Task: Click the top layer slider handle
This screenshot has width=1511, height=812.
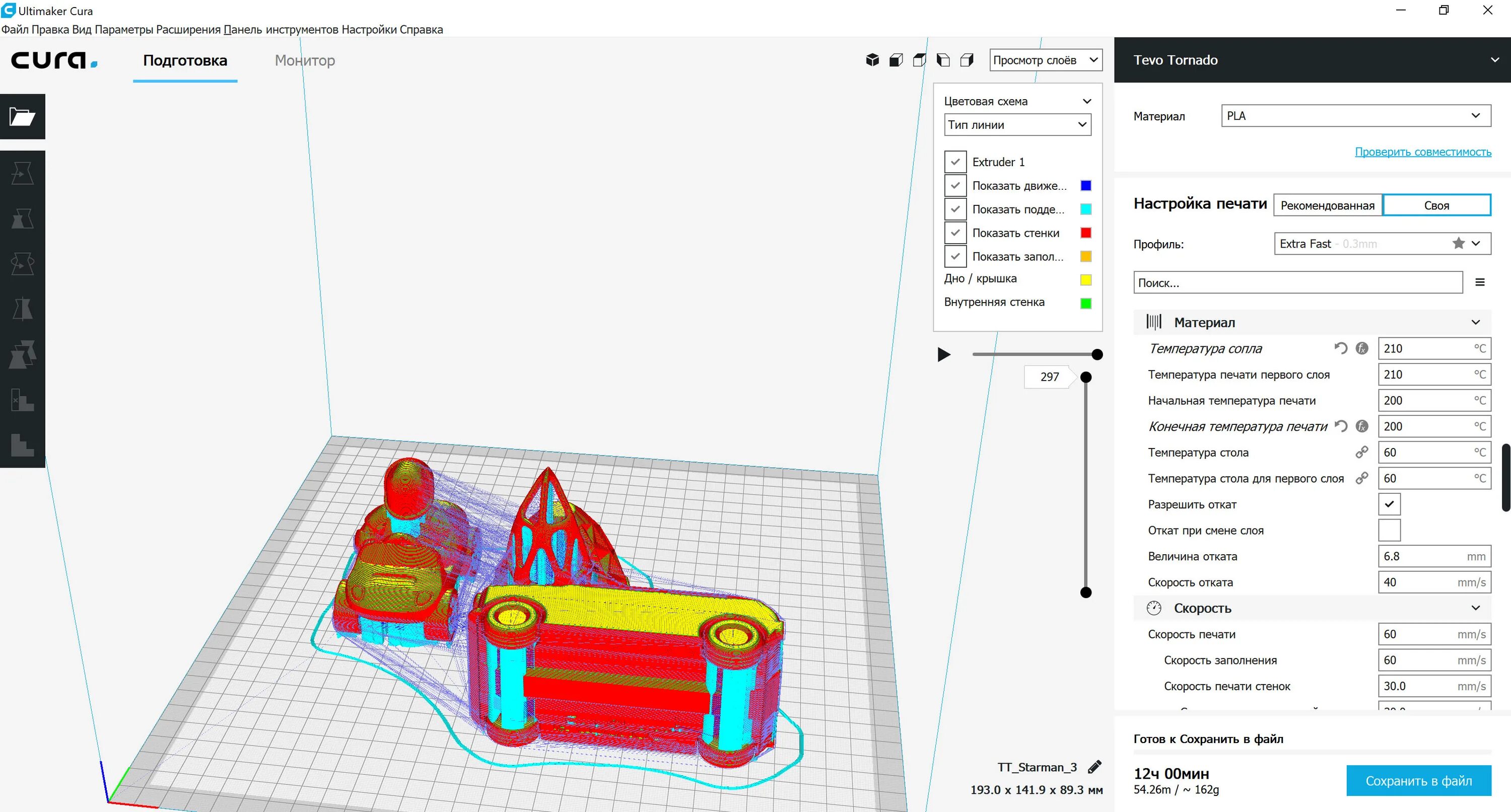Action: pyautogui.click(x=1086, y=377)
